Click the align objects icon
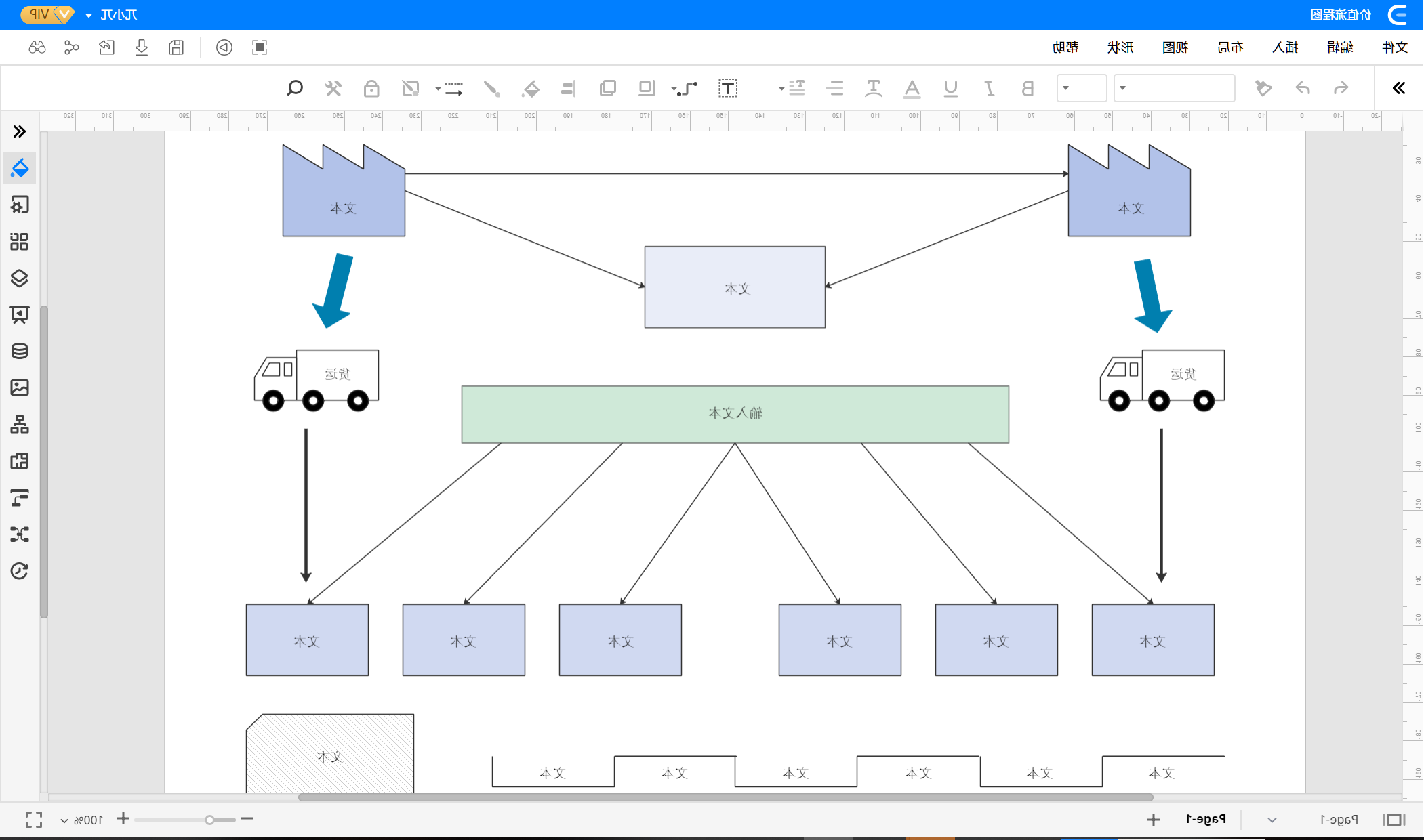 point(569,88)
